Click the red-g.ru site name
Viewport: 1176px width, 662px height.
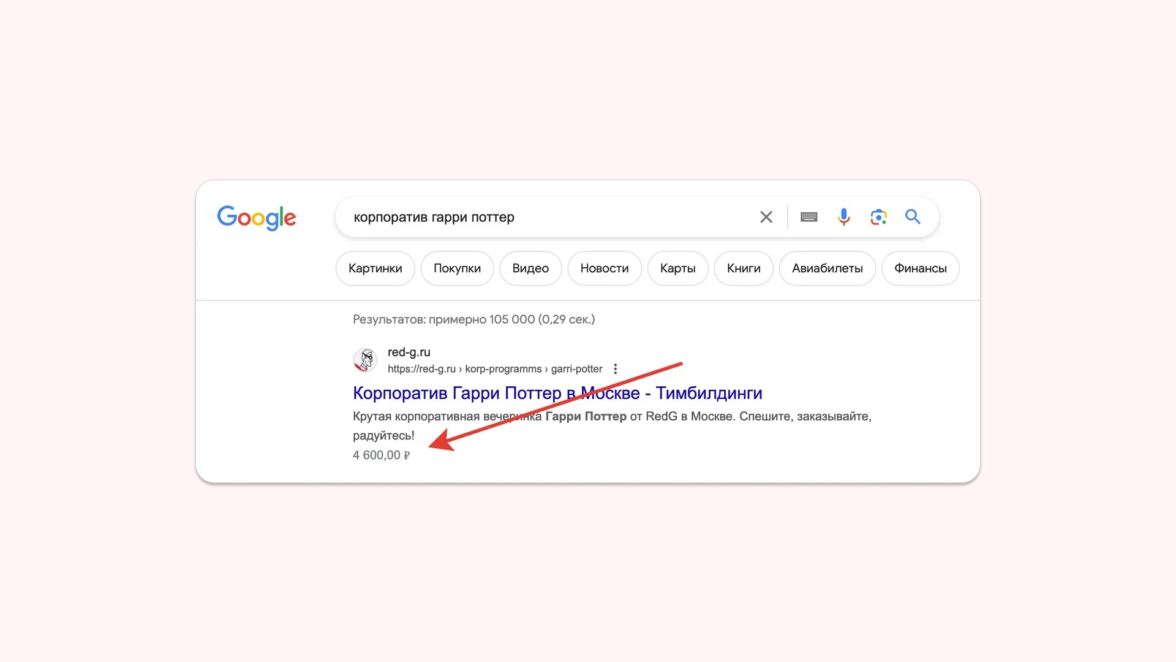[409, 352]
